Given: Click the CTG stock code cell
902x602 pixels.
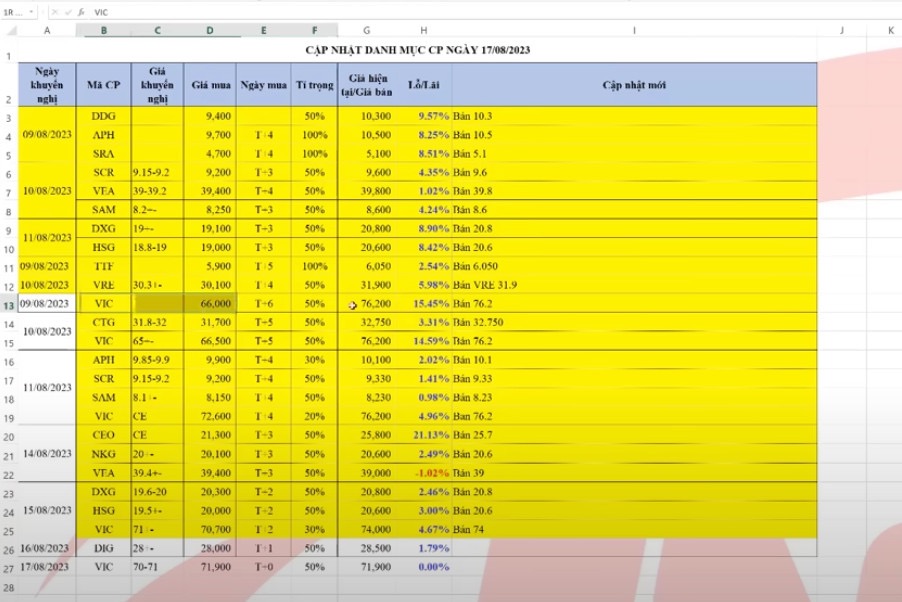Looking at the screenshot, I should (x=104, y=322).
